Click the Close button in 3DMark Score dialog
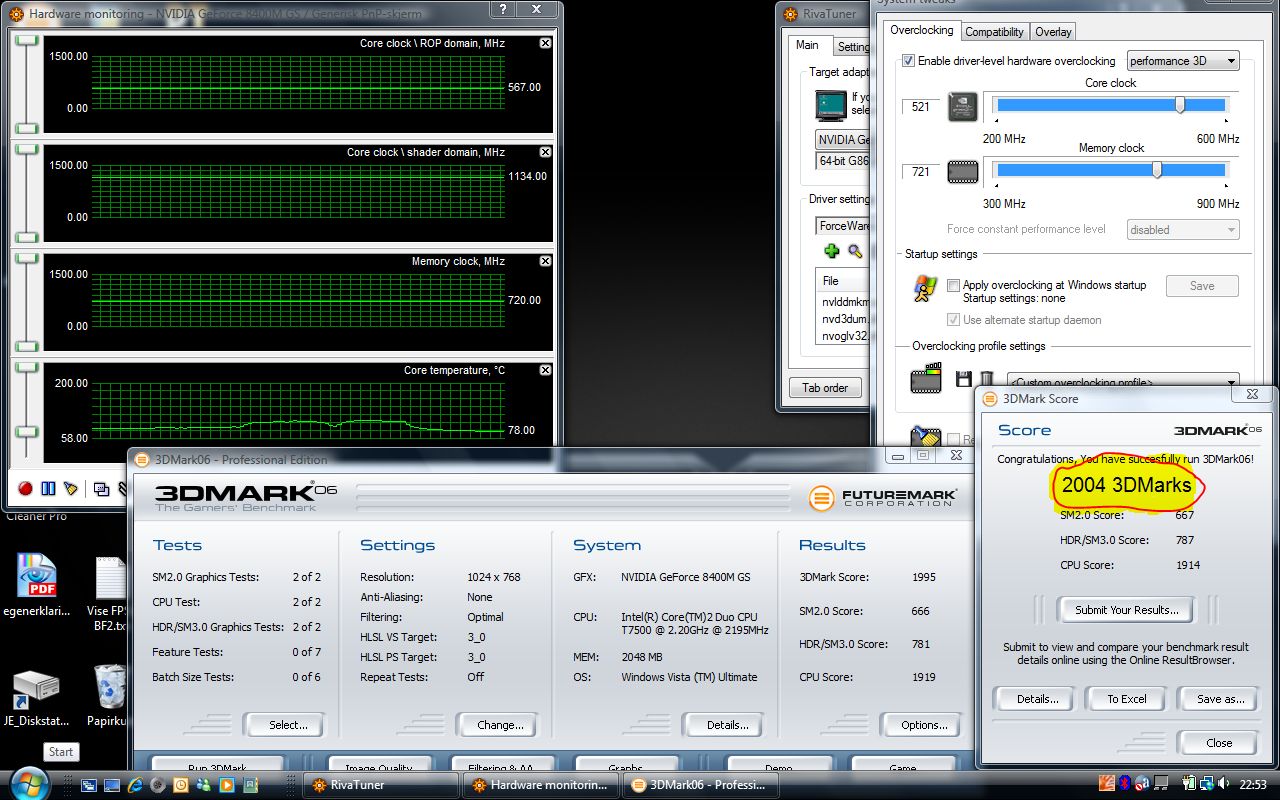 click(x=1219, y=742)
